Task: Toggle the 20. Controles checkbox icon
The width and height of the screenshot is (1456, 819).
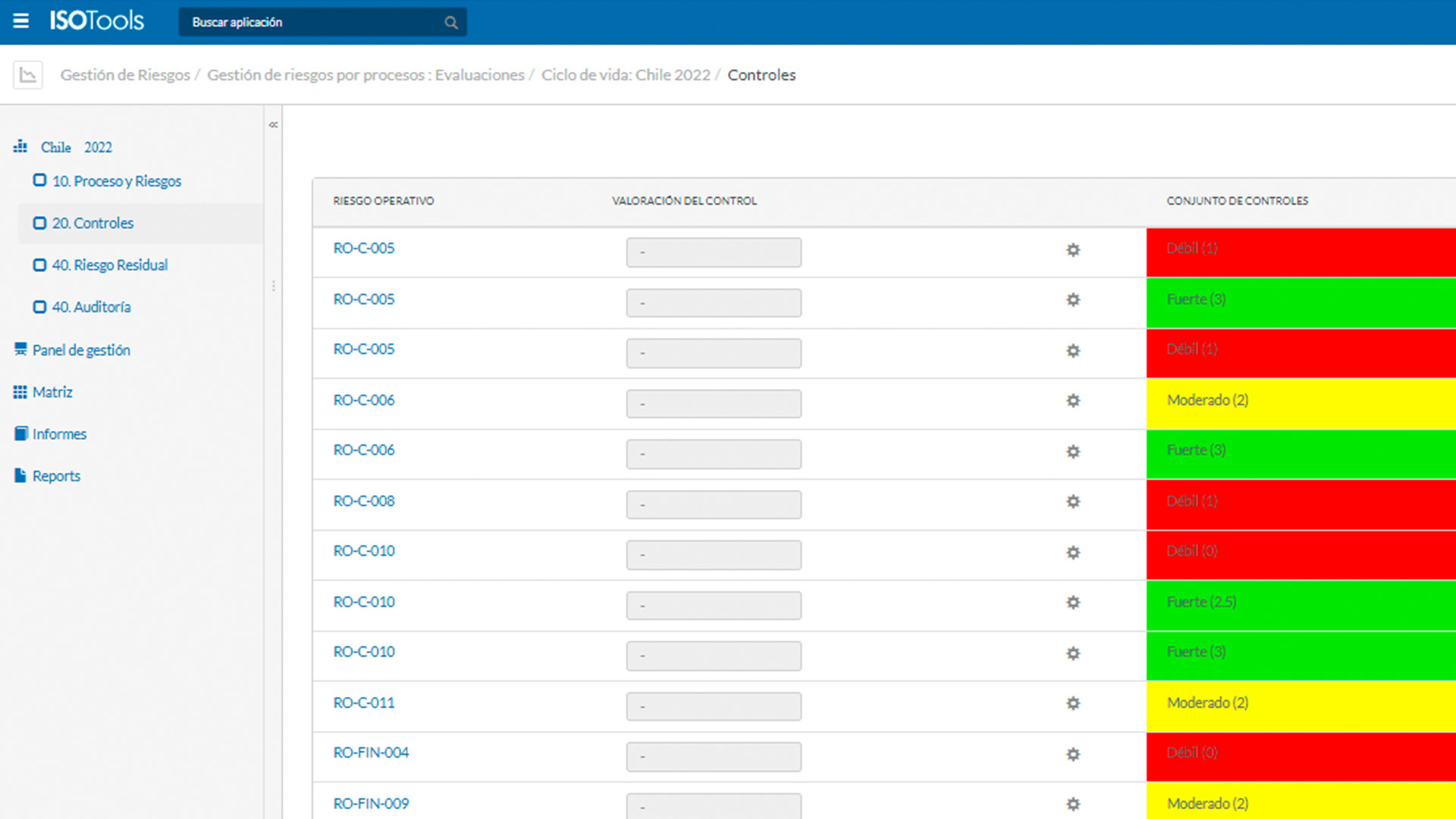Action: pos(39,223)
